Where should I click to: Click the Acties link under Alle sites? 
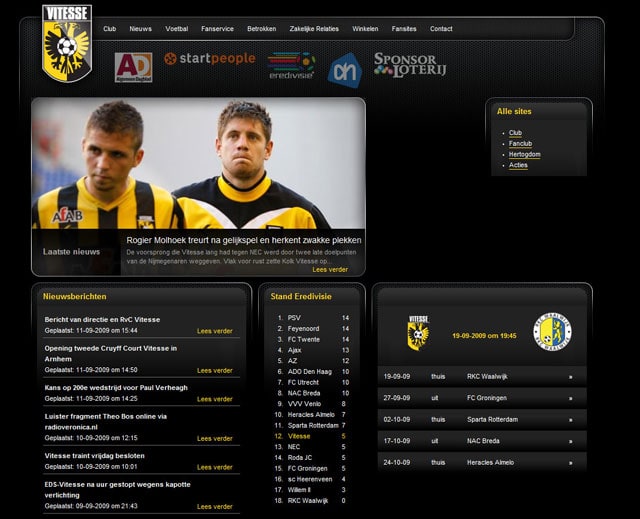coord(518,165)
